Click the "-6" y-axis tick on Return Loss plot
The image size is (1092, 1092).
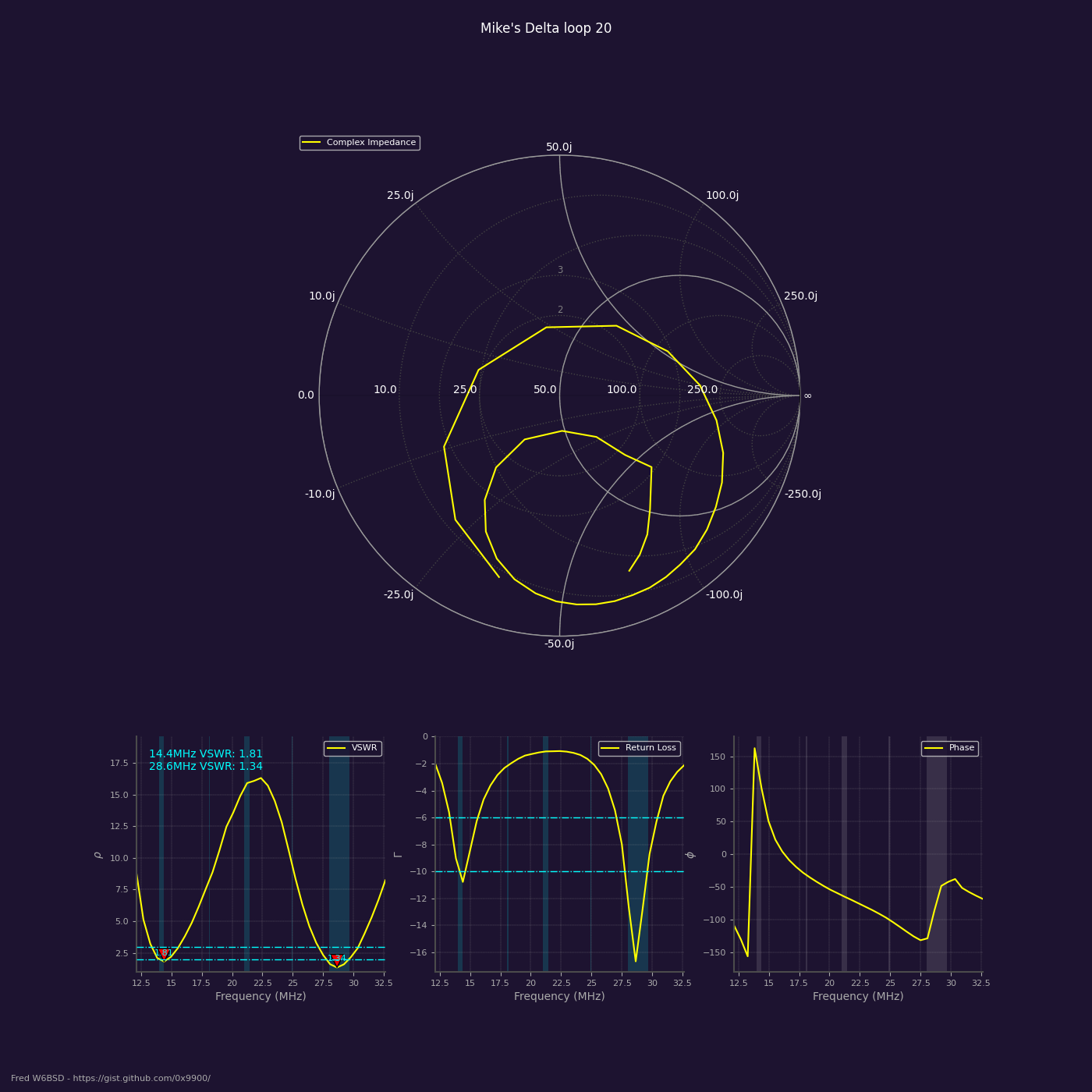pyautogui.click(x=422, y=818)
